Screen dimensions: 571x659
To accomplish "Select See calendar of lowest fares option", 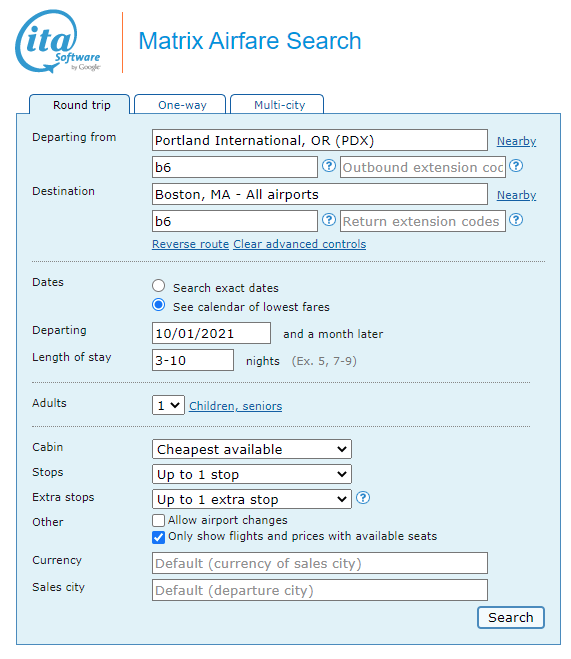I will pos(158,305).
